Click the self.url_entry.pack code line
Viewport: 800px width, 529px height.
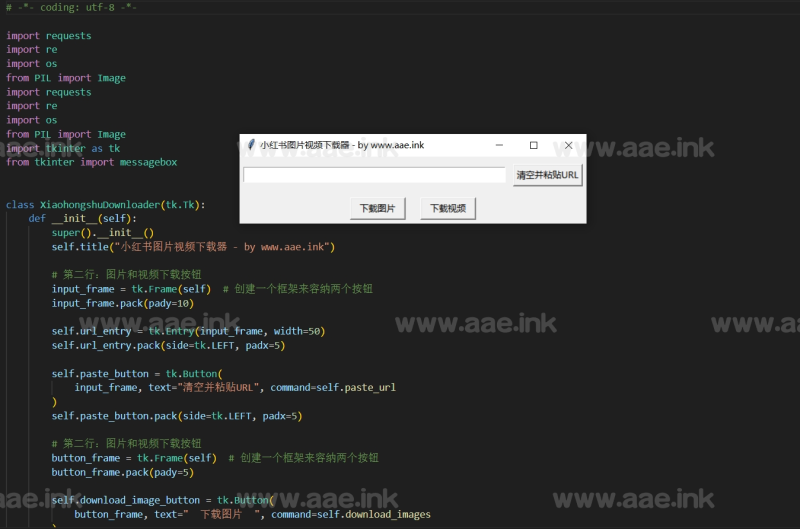pyautogui.click(x=168, y=345)
